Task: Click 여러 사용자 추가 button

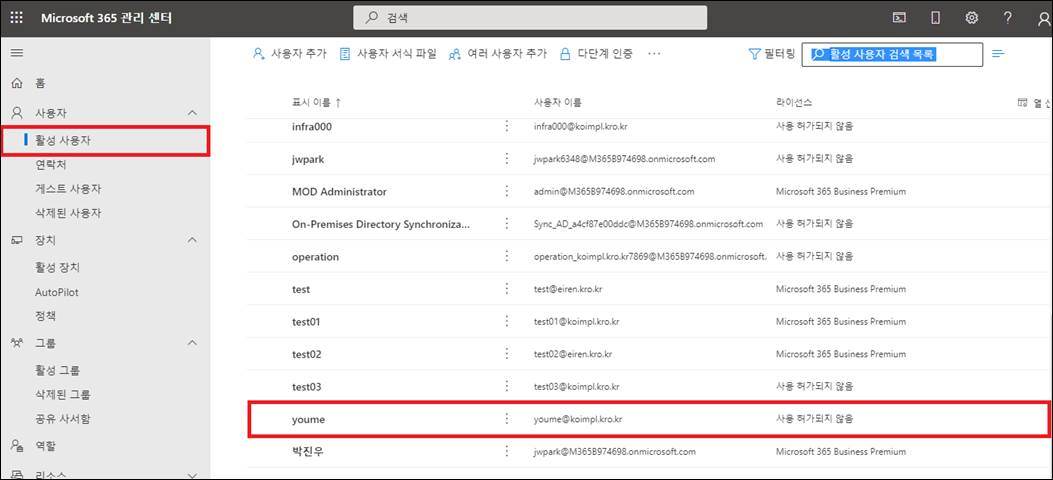Action: click(x=498, y=54)
